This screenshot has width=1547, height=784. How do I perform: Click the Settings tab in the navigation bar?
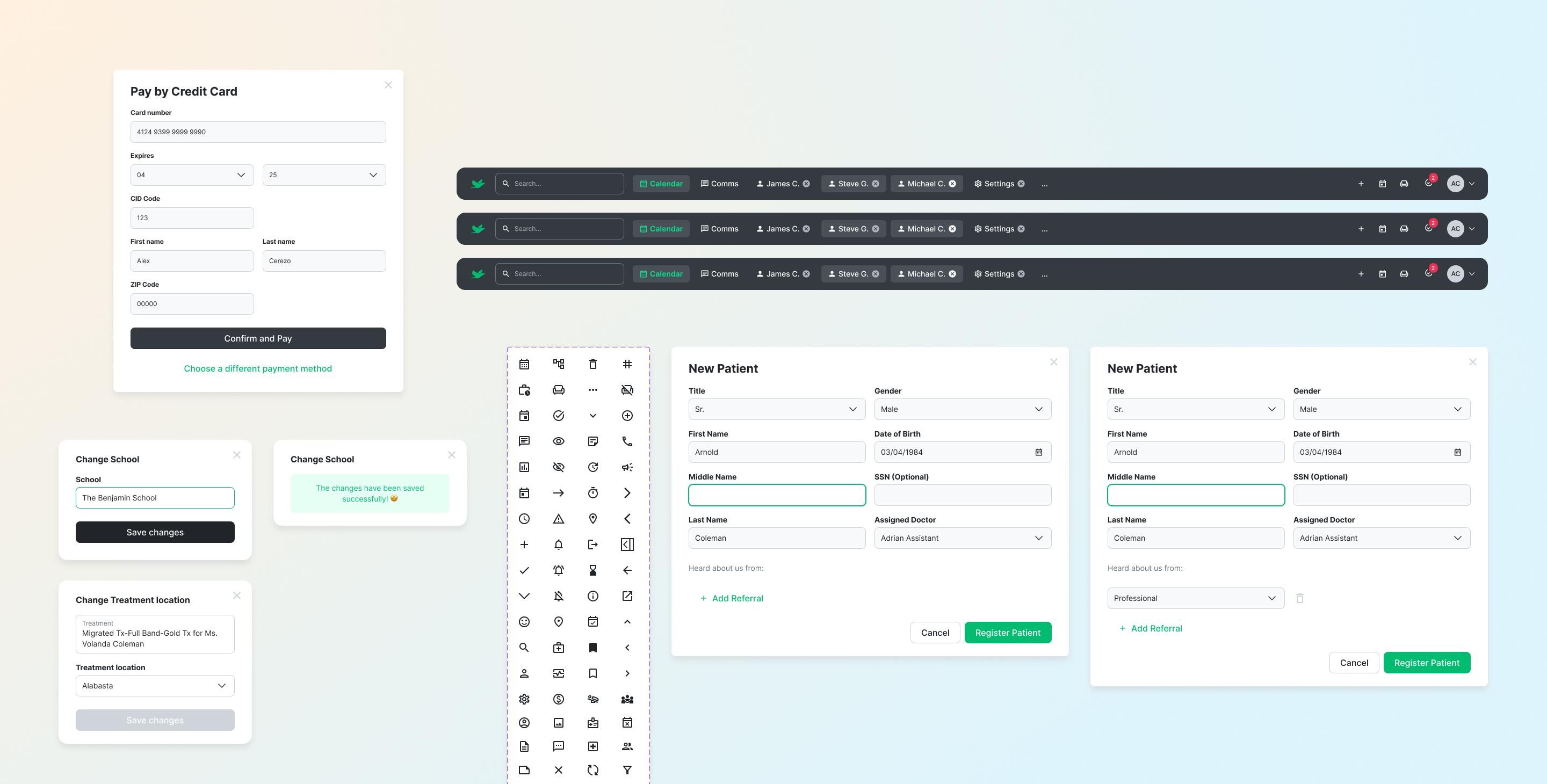(998, 183)
